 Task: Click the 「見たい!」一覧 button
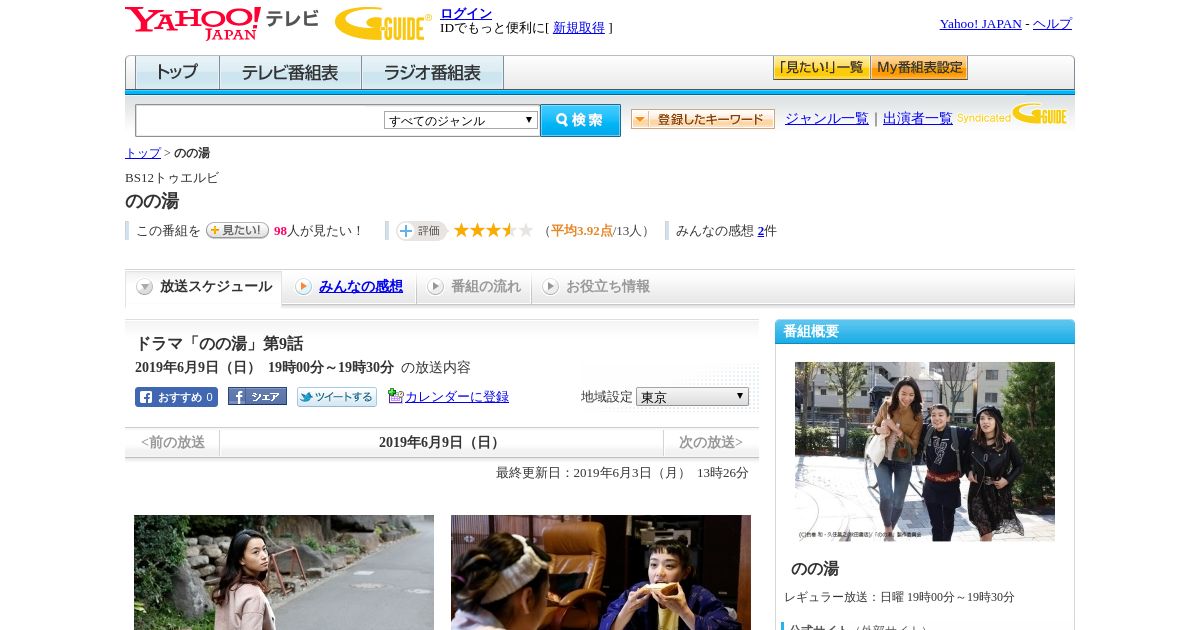pos(822,68)
